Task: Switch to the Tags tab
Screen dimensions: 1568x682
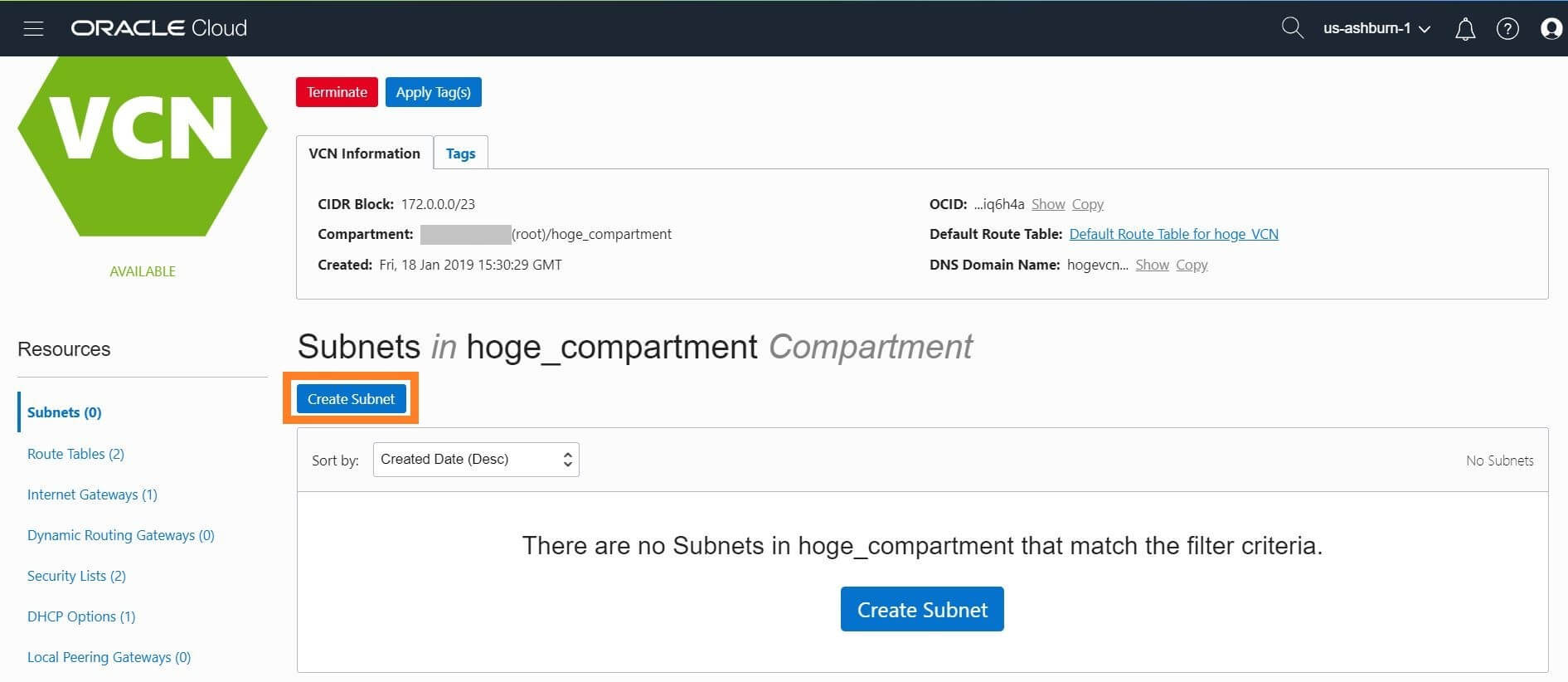Action: pyautogui.click(x=460, y=153)
